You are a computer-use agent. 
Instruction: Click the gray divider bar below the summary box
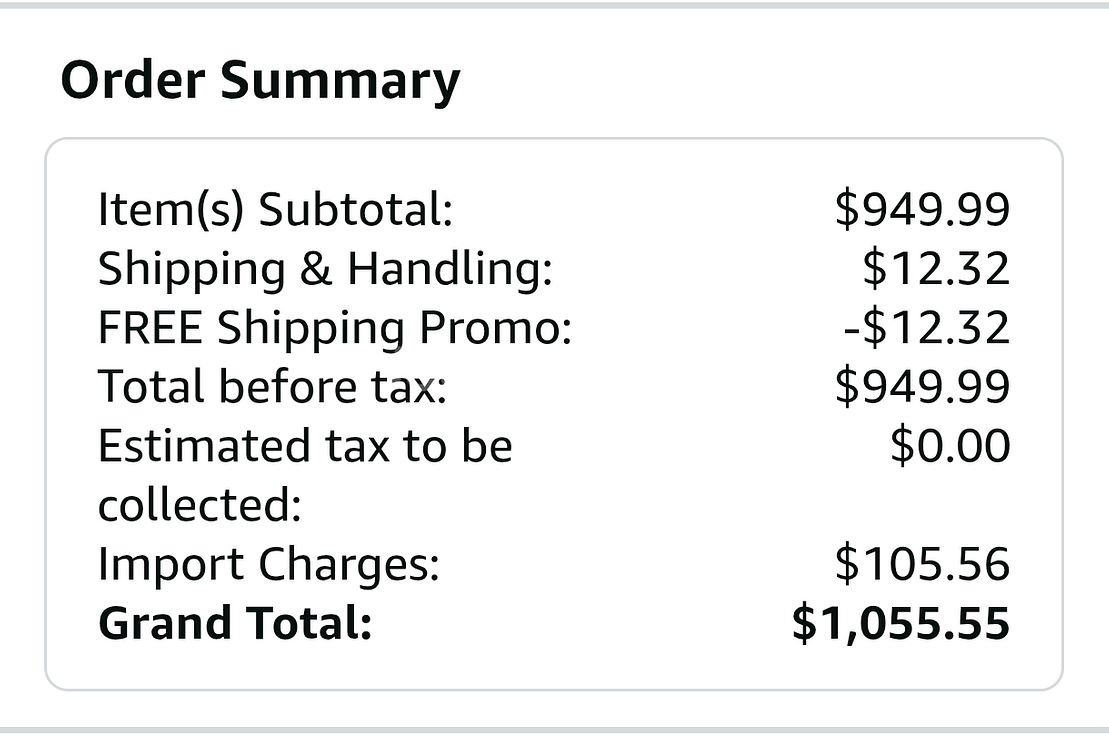coord(554,730)
